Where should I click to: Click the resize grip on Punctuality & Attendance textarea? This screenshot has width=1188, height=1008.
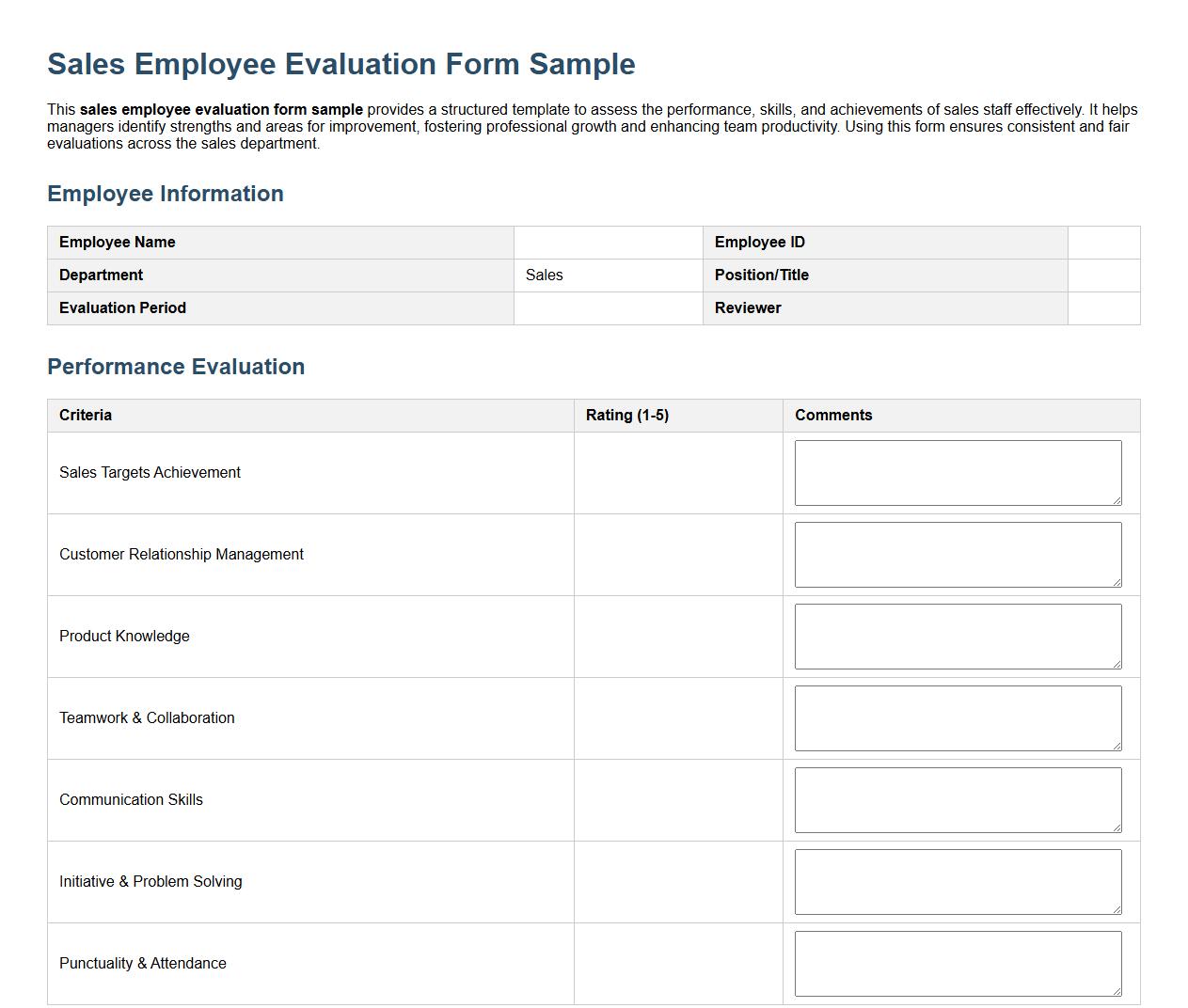[x=1117, y=992]
